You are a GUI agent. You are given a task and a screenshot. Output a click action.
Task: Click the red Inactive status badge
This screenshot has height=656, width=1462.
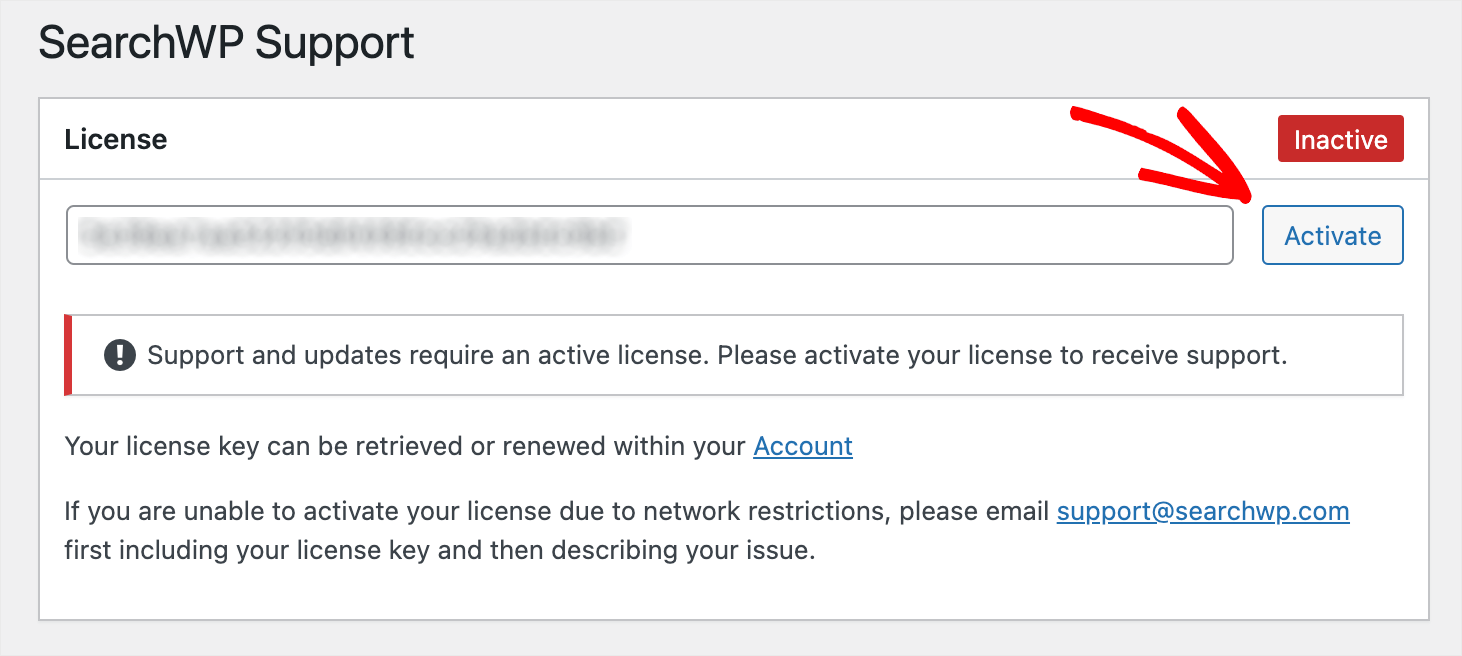click(x=1340, y=139)
